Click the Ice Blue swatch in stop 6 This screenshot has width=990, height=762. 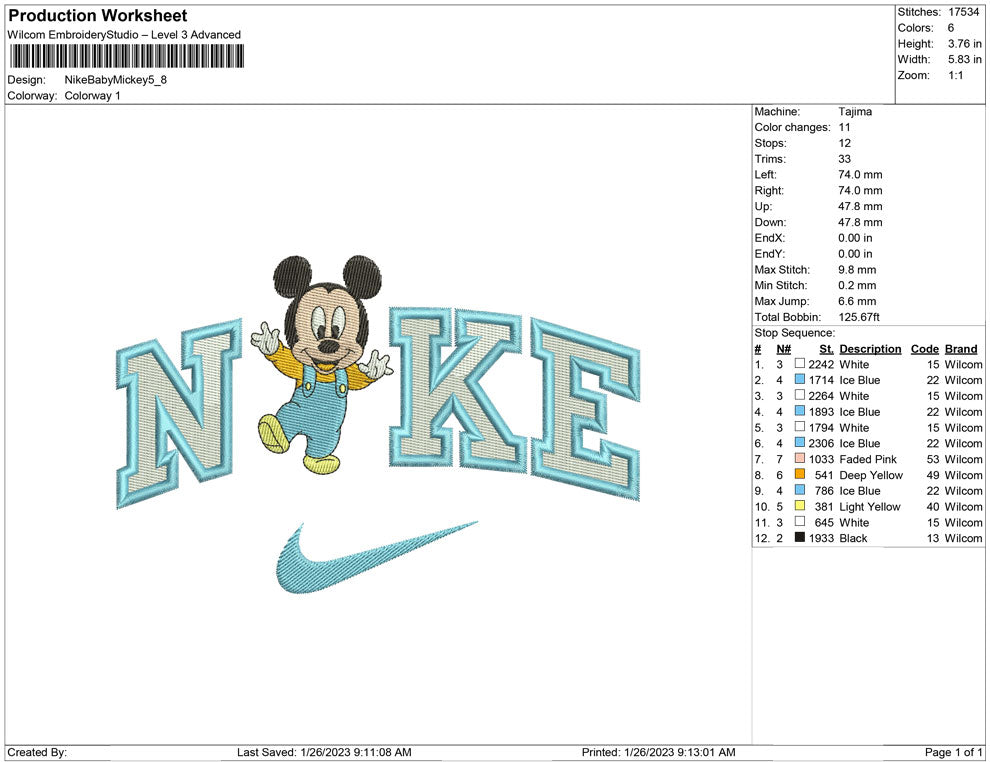(x=800, y=443)
